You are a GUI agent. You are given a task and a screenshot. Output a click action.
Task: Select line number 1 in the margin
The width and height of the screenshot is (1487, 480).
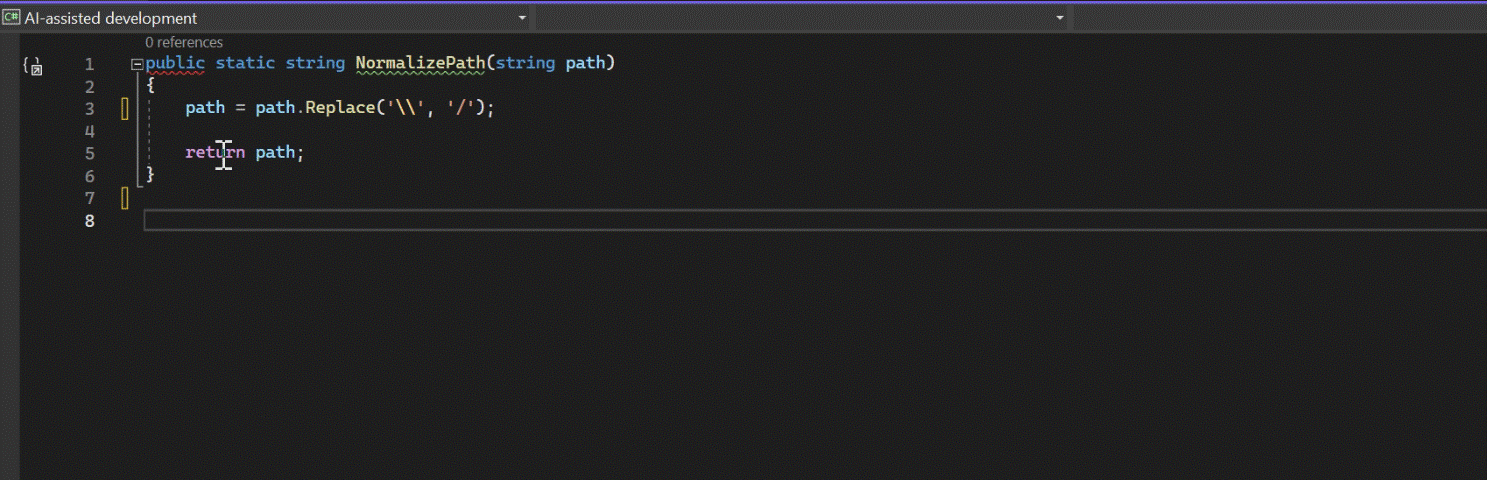click(90, 63)
